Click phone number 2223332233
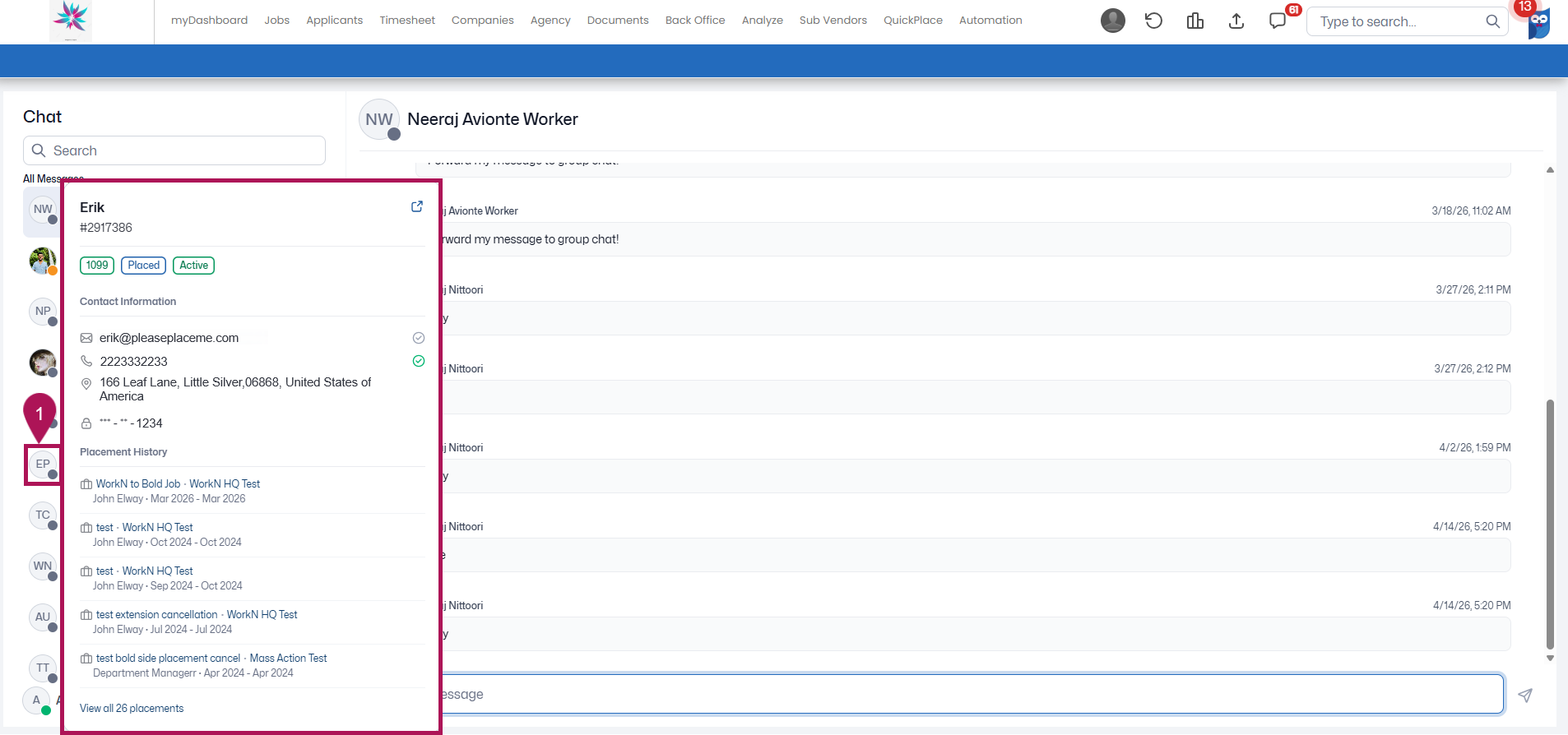Screen dimensions: 1568x735 pyautogui.click(x=134, y=362)
